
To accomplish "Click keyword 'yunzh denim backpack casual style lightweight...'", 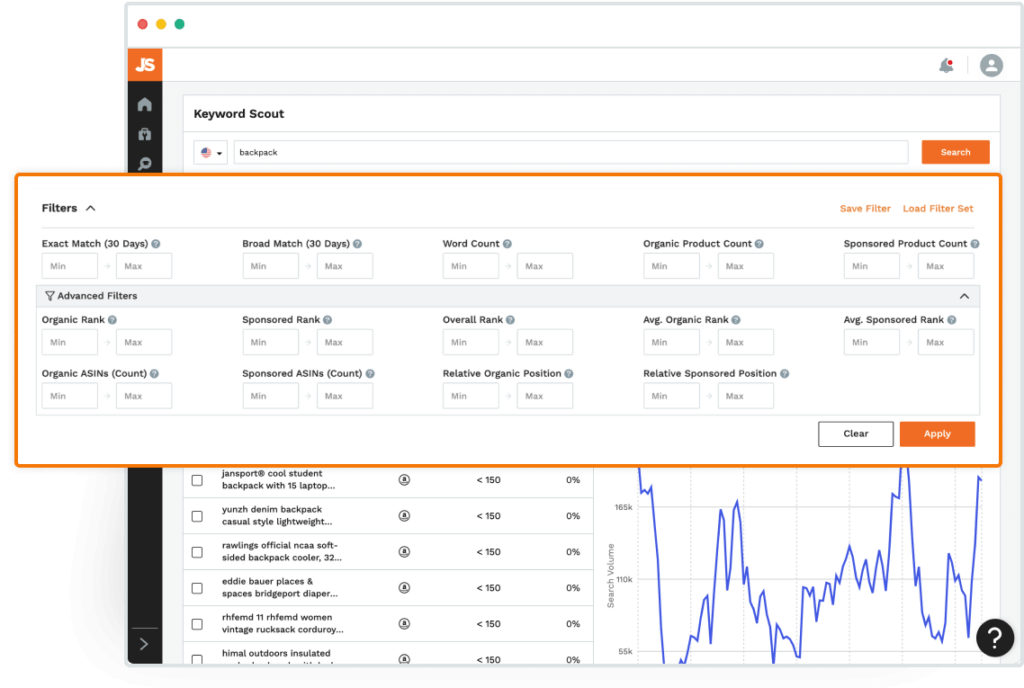I will pos(277,516).
